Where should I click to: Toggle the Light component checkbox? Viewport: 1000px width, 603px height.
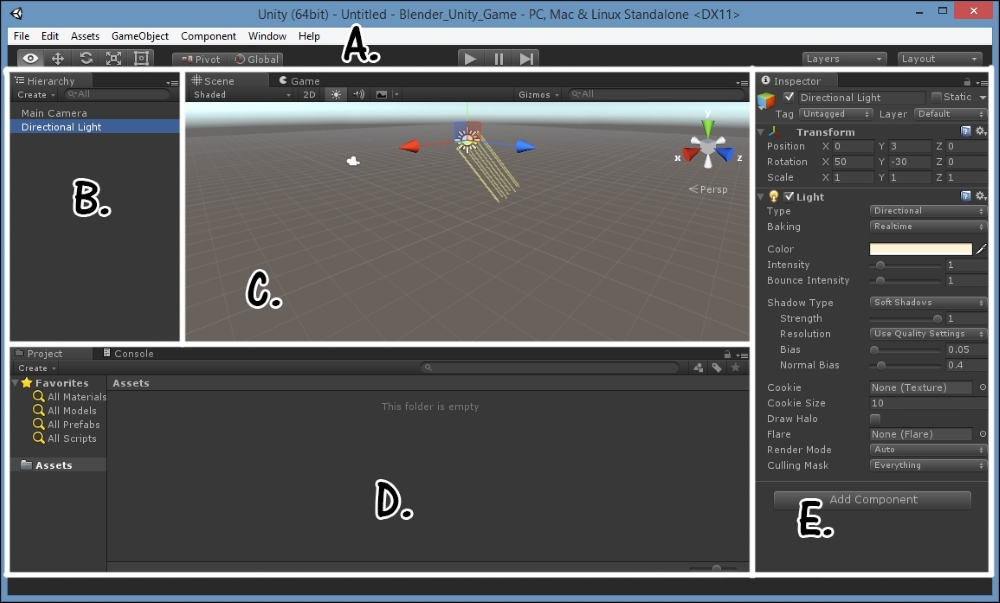pyautogui.click(x=789, y=196)
